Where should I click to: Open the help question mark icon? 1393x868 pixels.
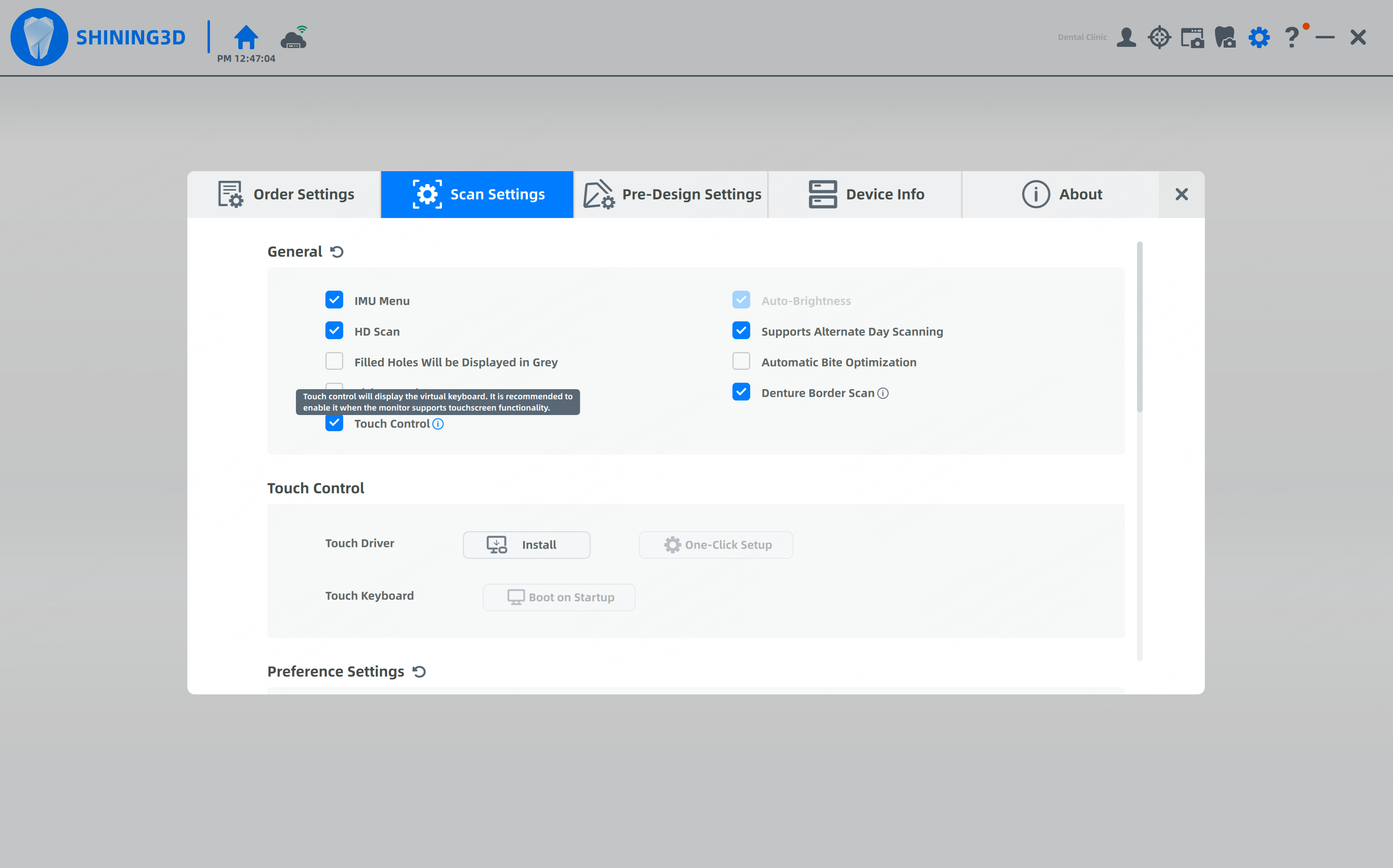[1292, 38]
